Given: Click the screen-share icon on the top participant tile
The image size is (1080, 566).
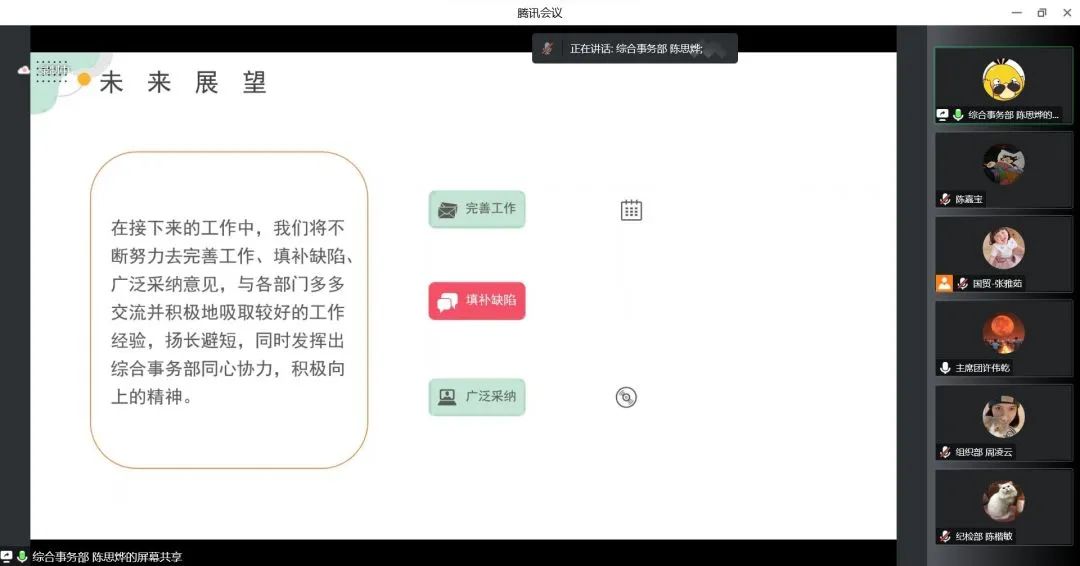Looking at the screenshot, I should 942,115.
